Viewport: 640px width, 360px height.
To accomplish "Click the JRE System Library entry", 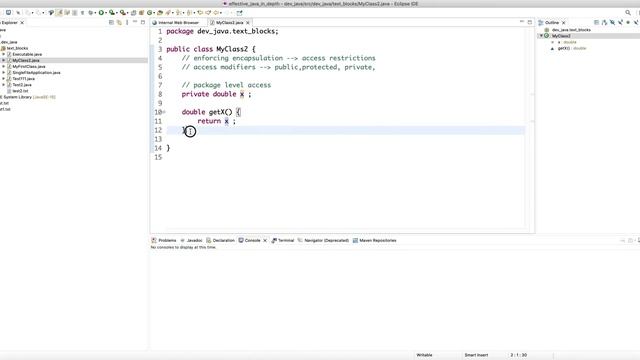I will point(28,97).
